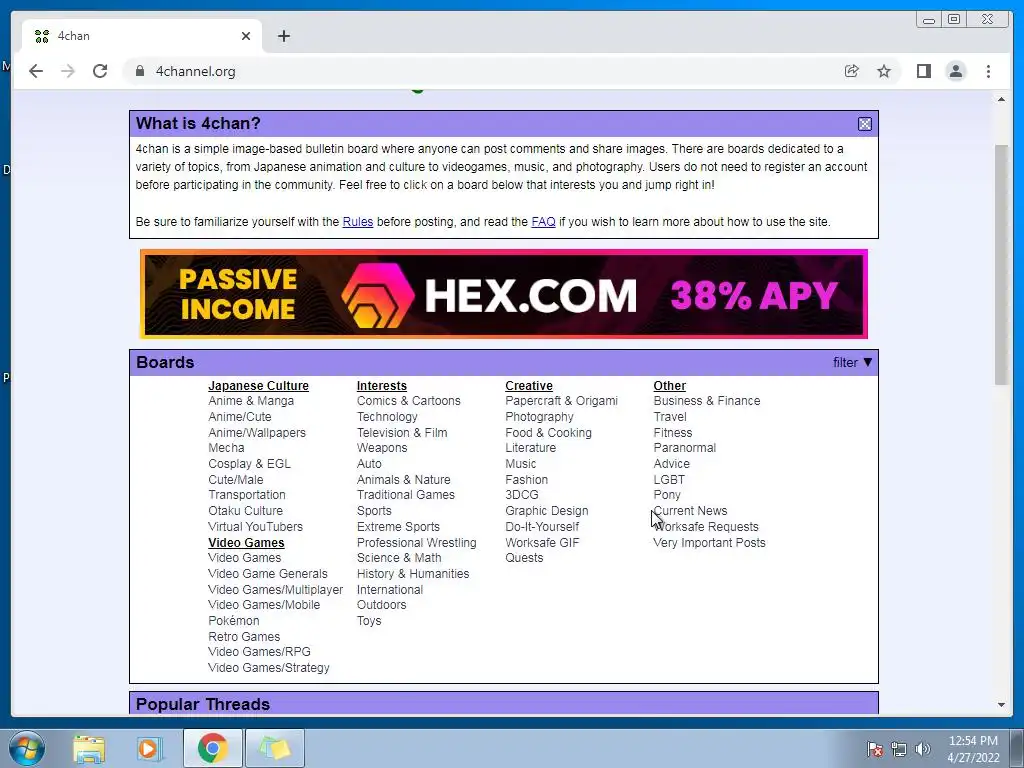Viewport: 1024px width, 768px height.
Task: Open the FAQ link
Action: point(543,222)
